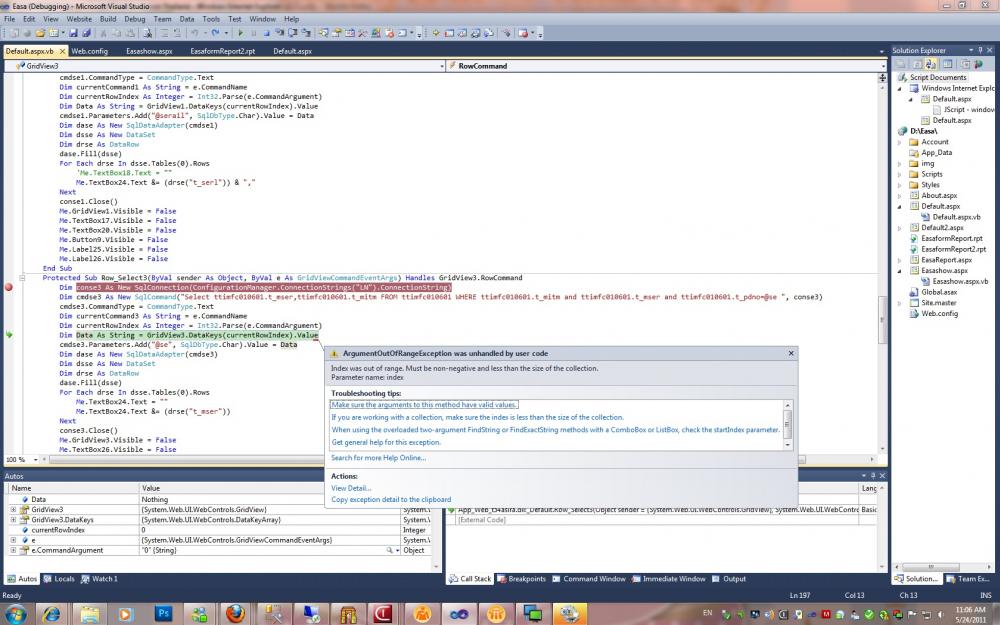Switch to the Team Explorer tab

pos(969,579)
